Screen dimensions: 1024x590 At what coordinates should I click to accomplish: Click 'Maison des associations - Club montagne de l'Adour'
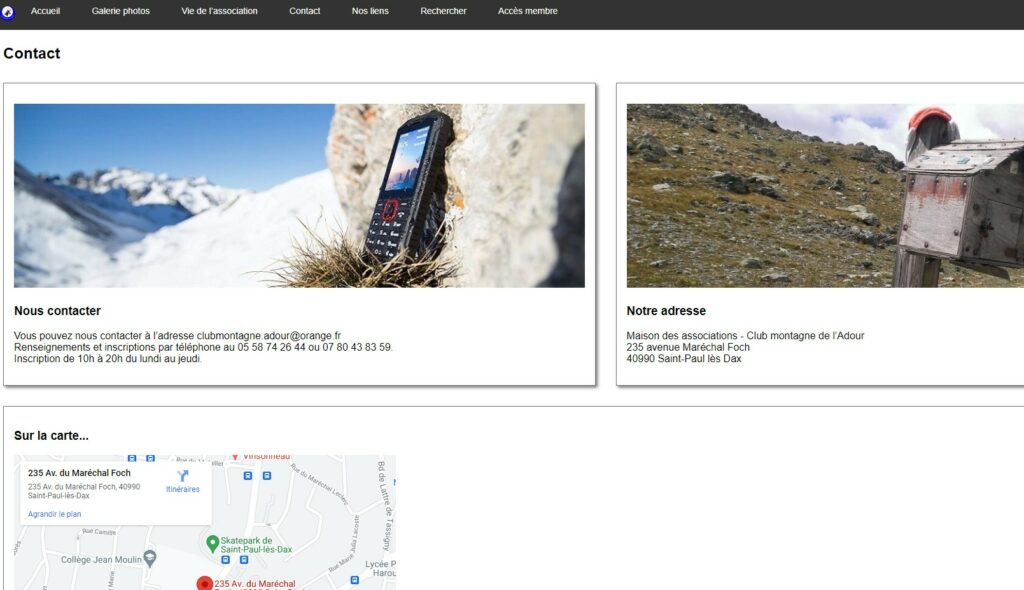(x=745, y=336)
